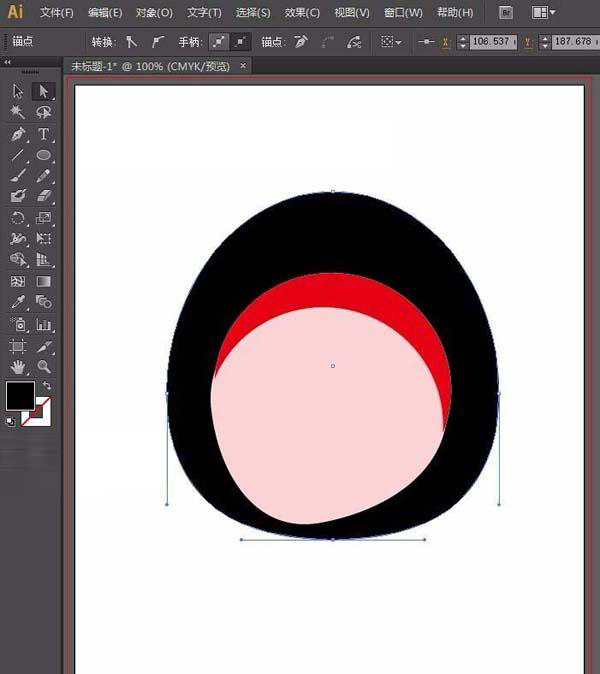
Task: Select the Ellipse shape tool
Action: (x=44, y=156)
